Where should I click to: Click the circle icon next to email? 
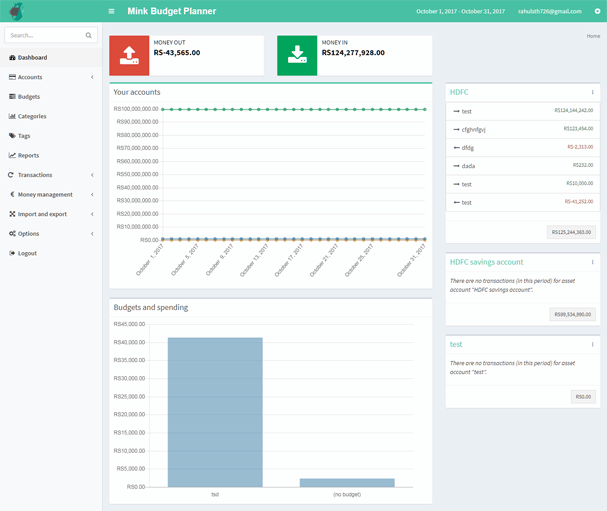tap(597, 11)
